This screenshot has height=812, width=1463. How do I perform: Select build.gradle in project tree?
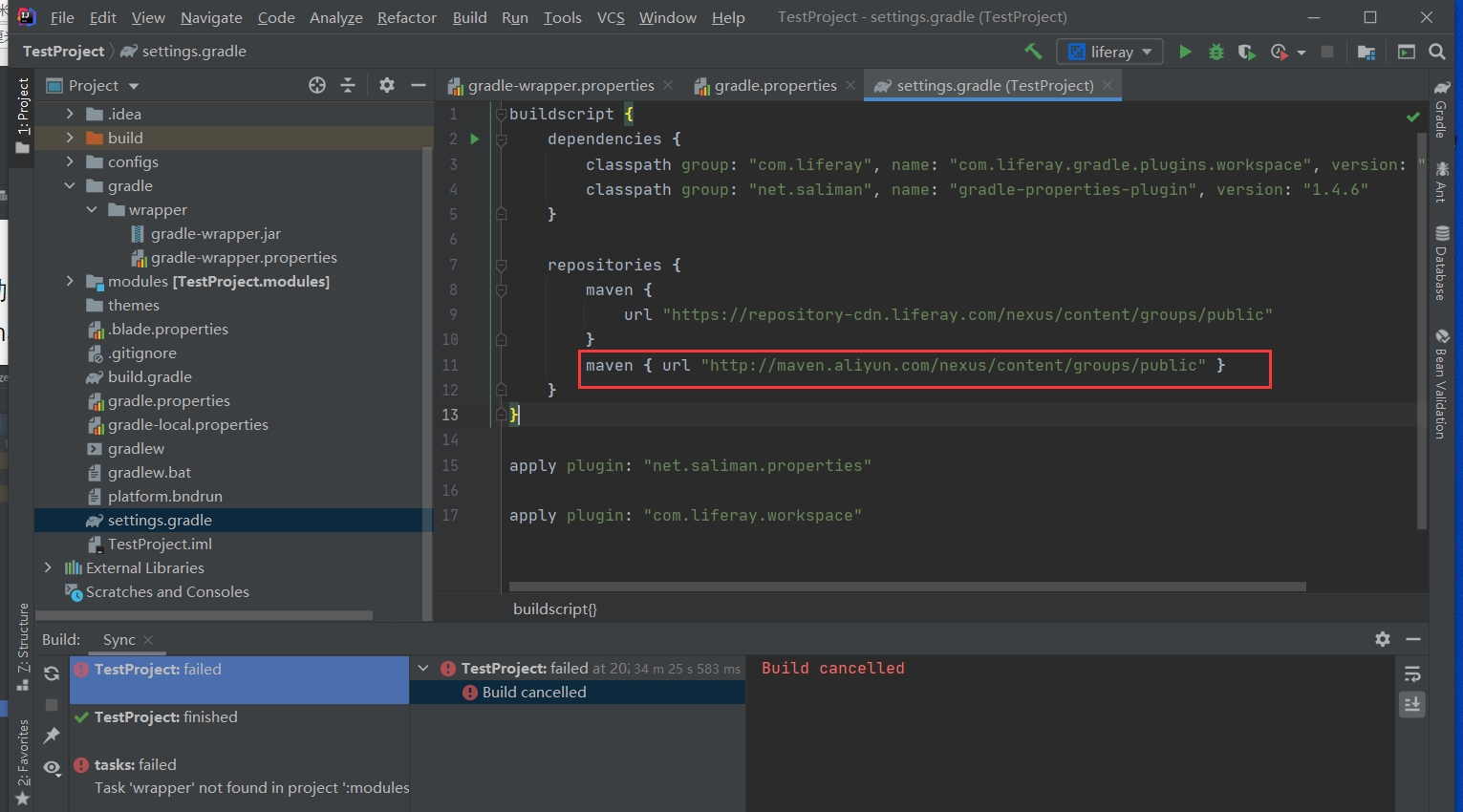(149, 376)
